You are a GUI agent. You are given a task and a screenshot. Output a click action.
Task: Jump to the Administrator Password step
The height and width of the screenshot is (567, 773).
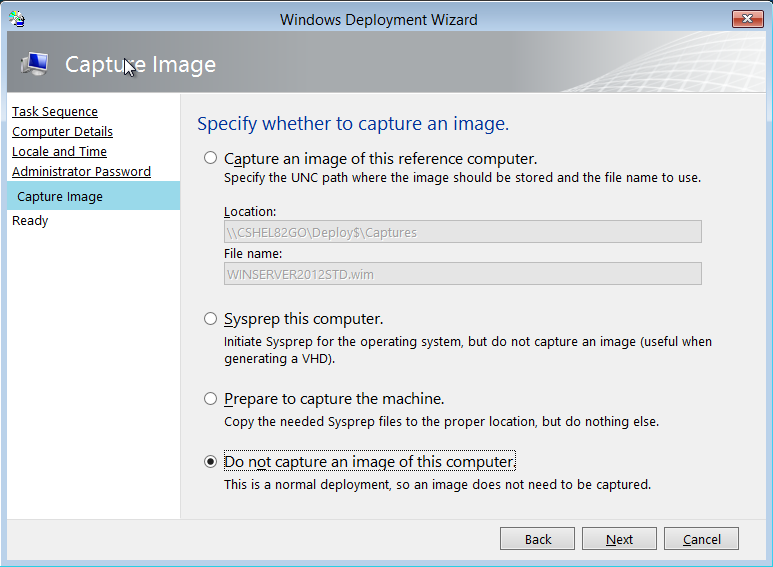(81, 171)
